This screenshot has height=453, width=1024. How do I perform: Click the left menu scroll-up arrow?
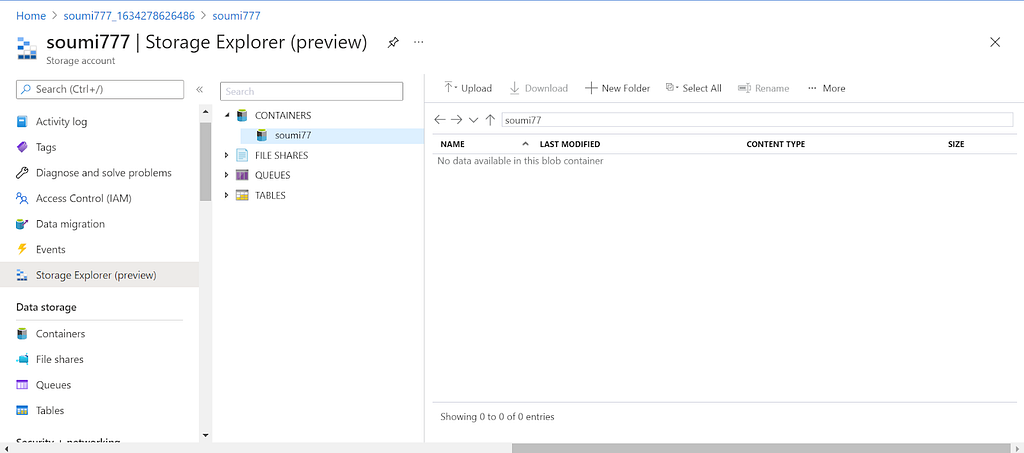coord(206,114)
